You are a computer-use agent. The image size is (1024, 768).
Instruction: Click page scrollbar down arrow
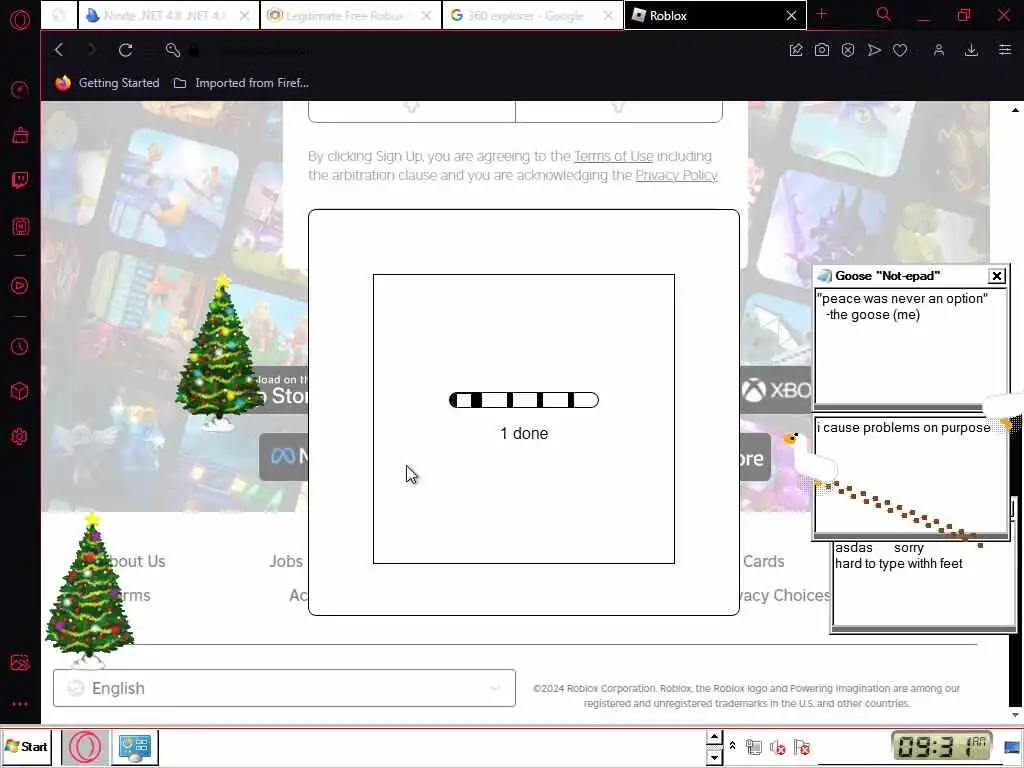point(1015,714)
